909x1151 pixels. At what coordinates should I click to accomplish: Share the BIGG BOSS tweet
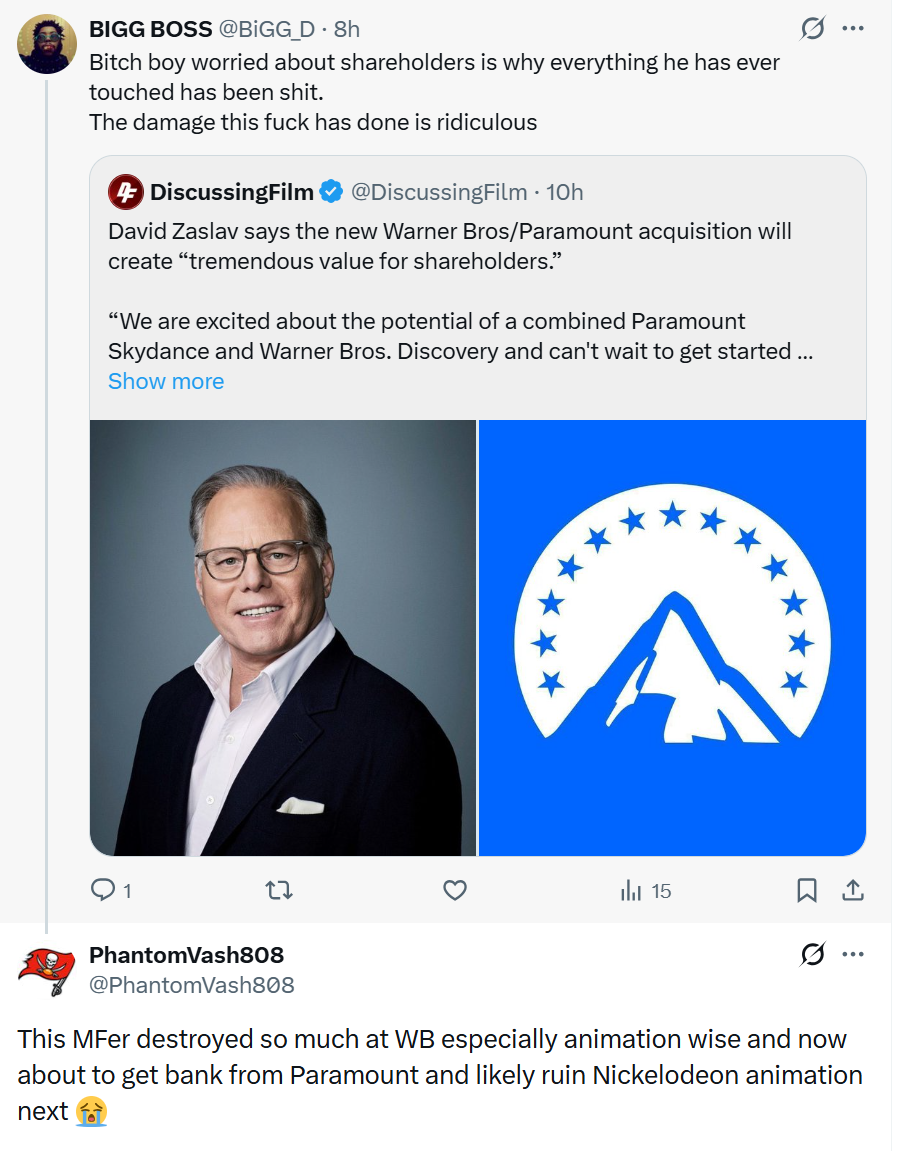(x=852, y=890)
